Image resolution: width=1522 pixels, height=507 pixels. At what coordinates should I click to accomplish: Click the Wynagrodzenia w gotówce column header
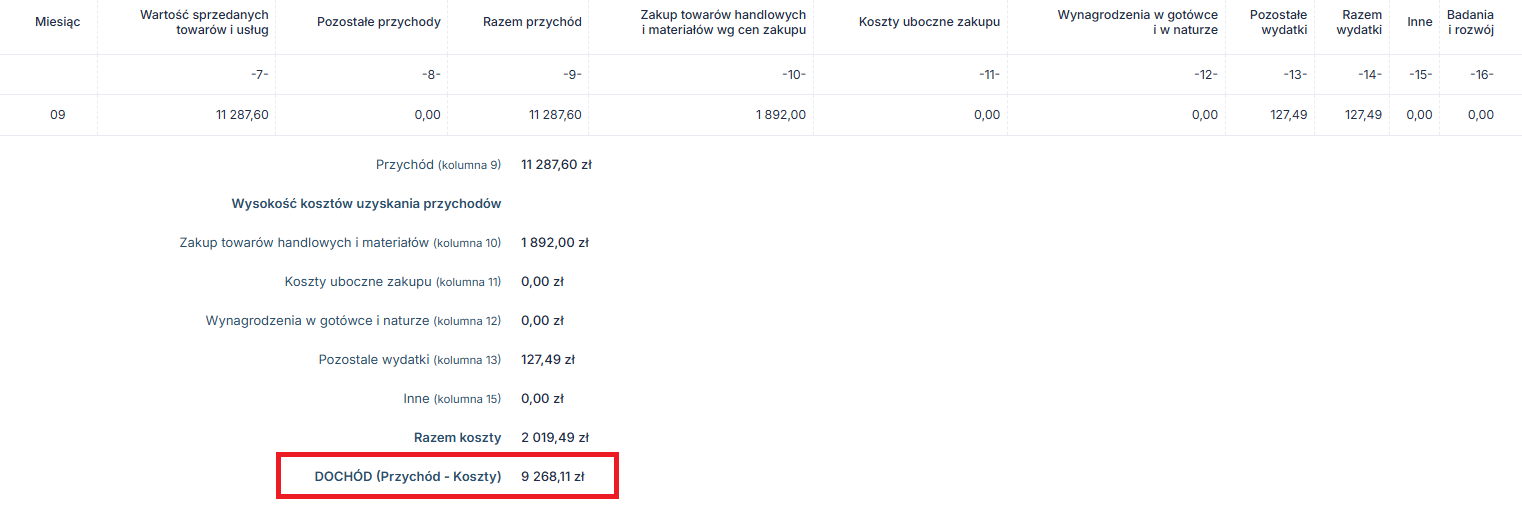pyautogui.click(x=1137, y=22)
